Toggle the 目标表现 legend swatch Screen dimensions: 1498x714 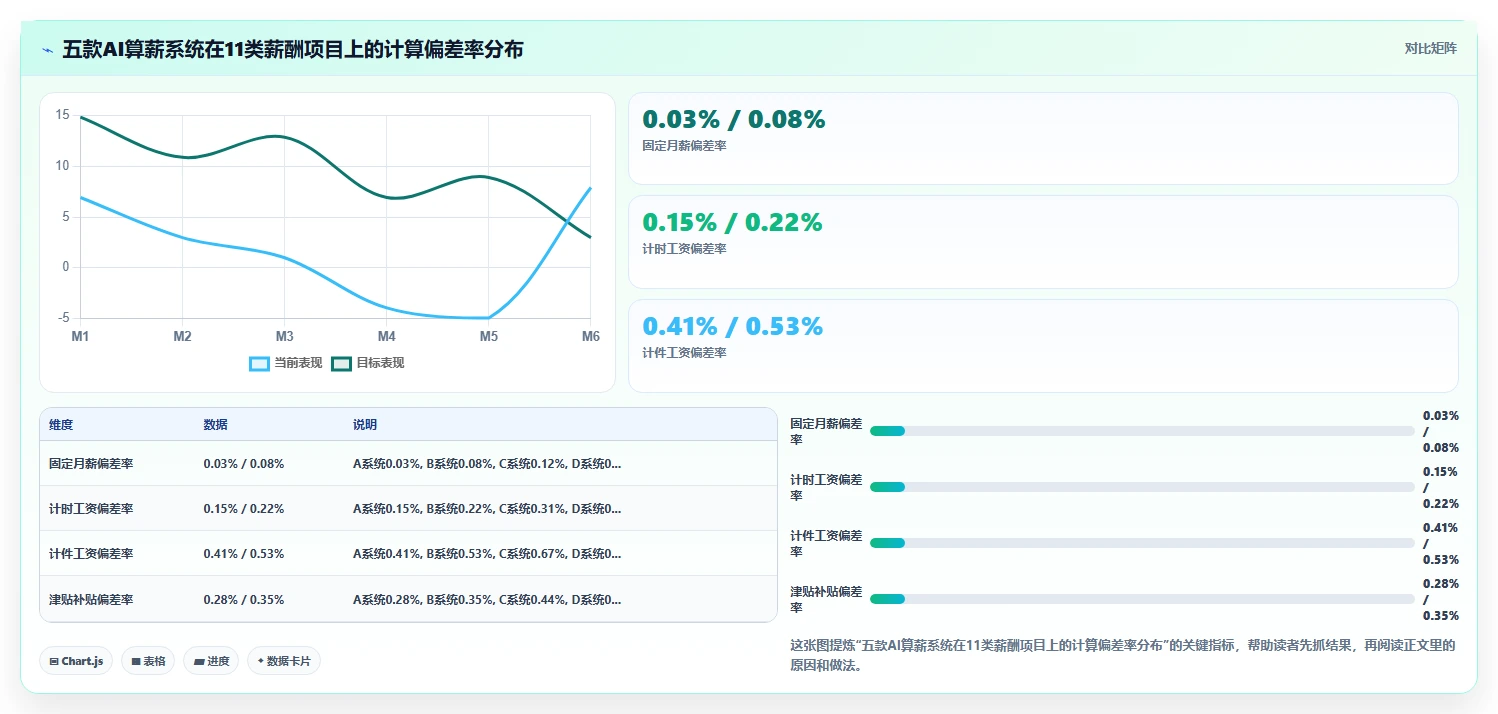[341, 363]
